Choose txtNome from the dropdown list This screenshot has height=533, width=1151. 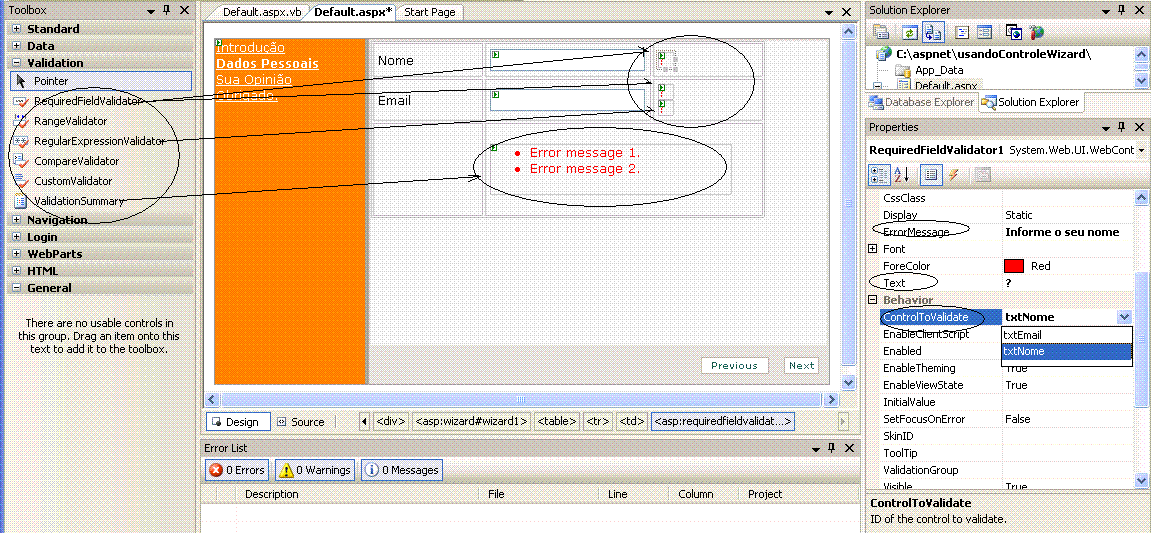click(1067, 352)
